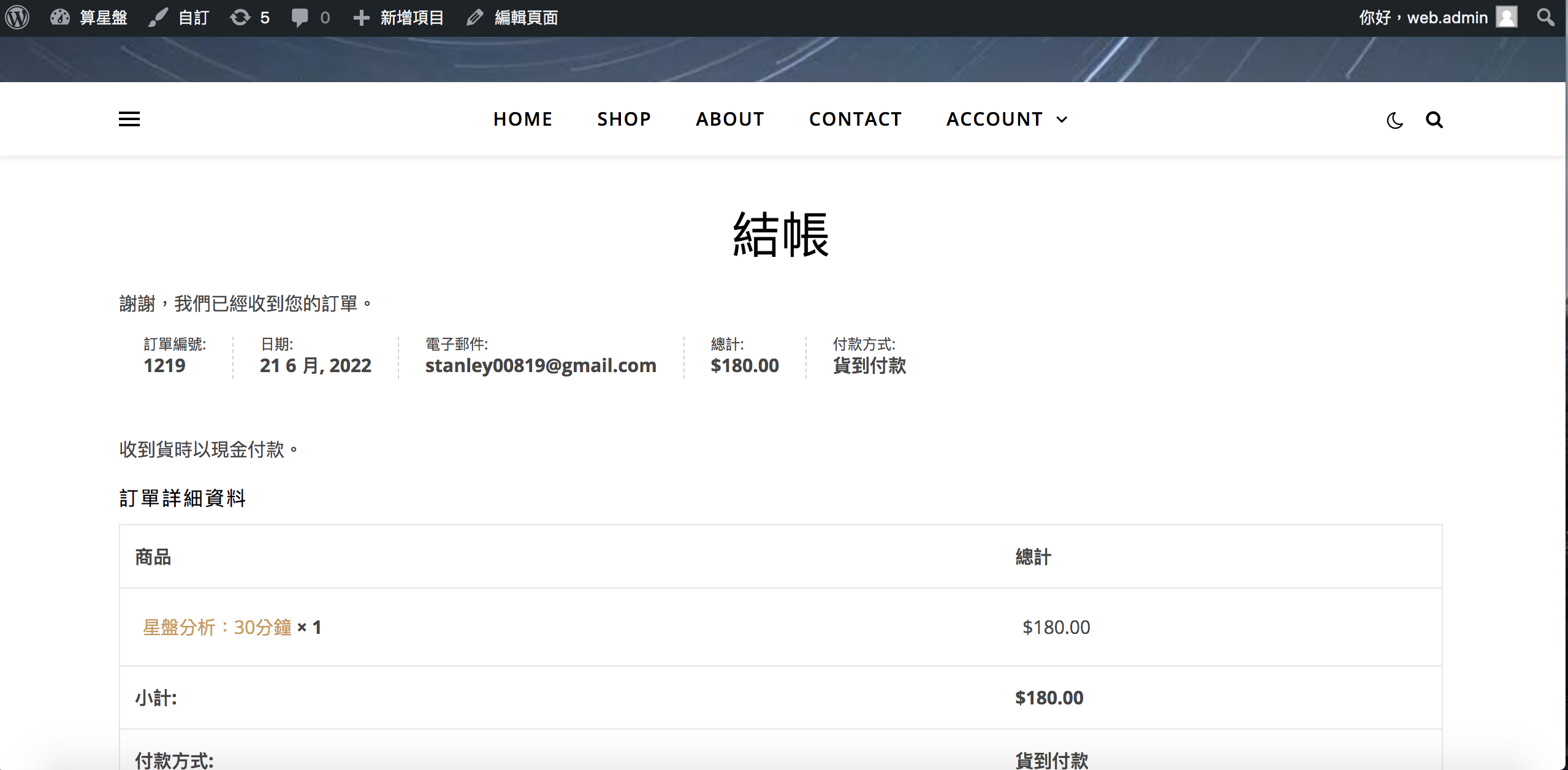Go to HOME menu item
1568x770 pixels.
(x=523, y=119)
